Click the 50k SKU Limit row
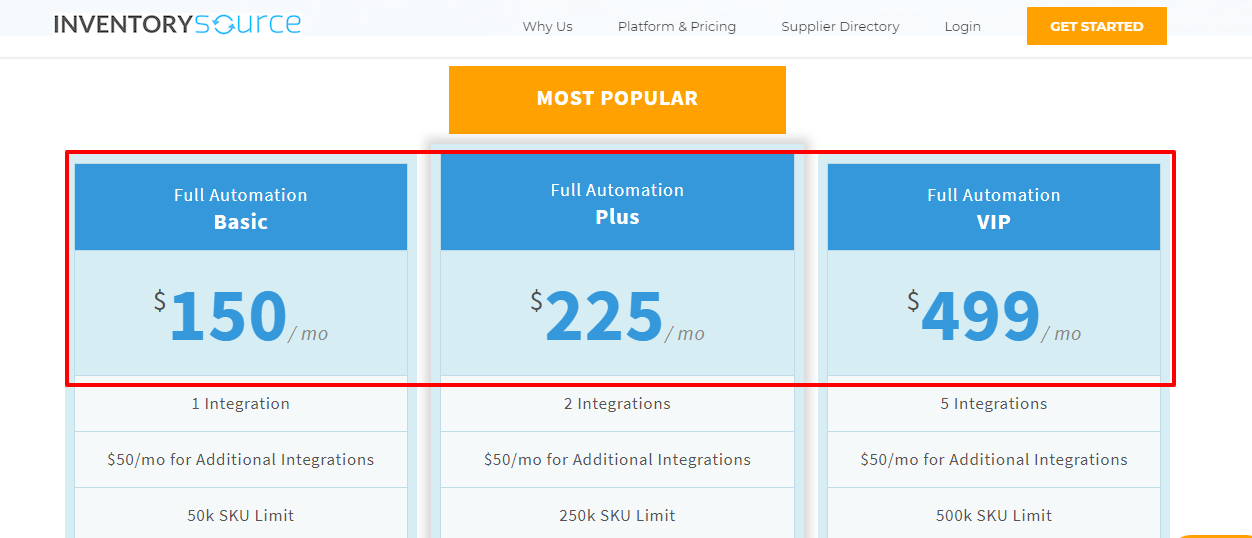 241,516
